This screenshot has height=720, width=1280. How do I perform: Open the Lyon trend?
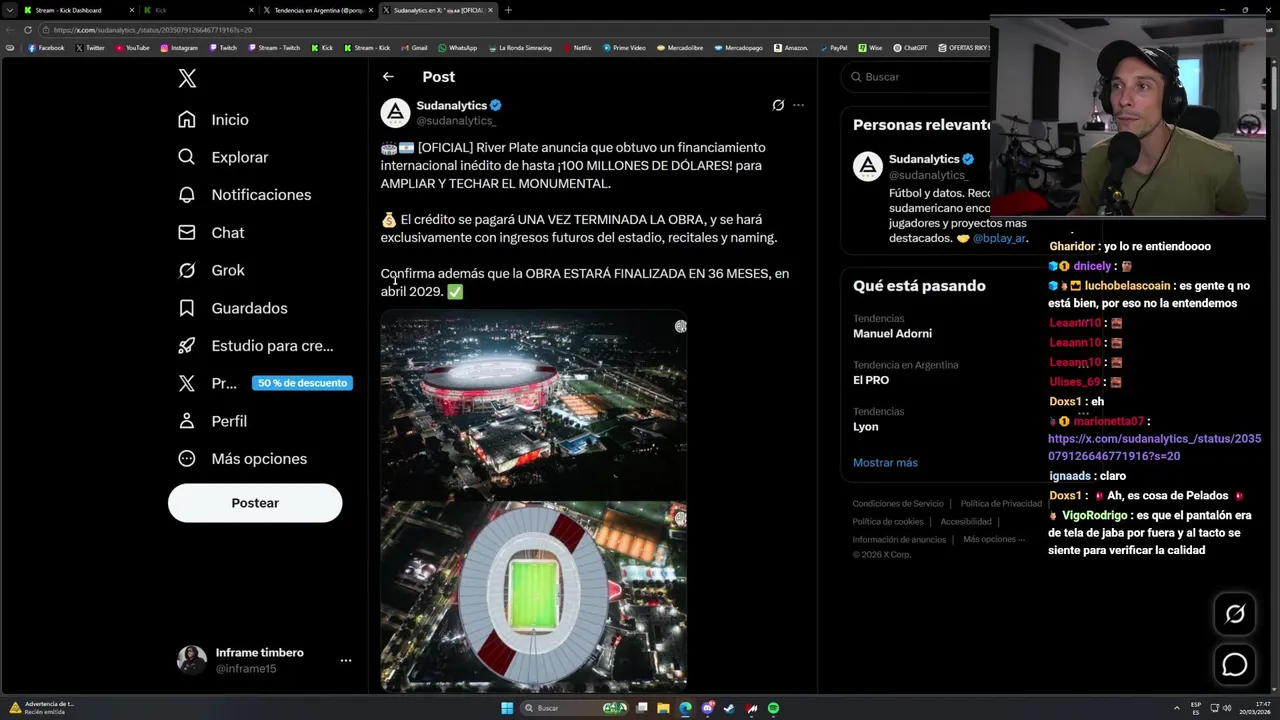click(x=866, y=426)
